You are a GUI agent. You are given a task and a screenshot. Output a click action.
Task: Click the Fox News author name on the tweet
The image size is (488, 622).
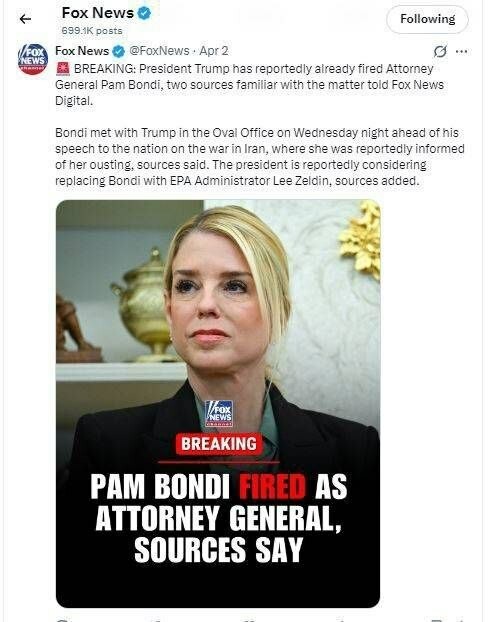pos(82,51)
